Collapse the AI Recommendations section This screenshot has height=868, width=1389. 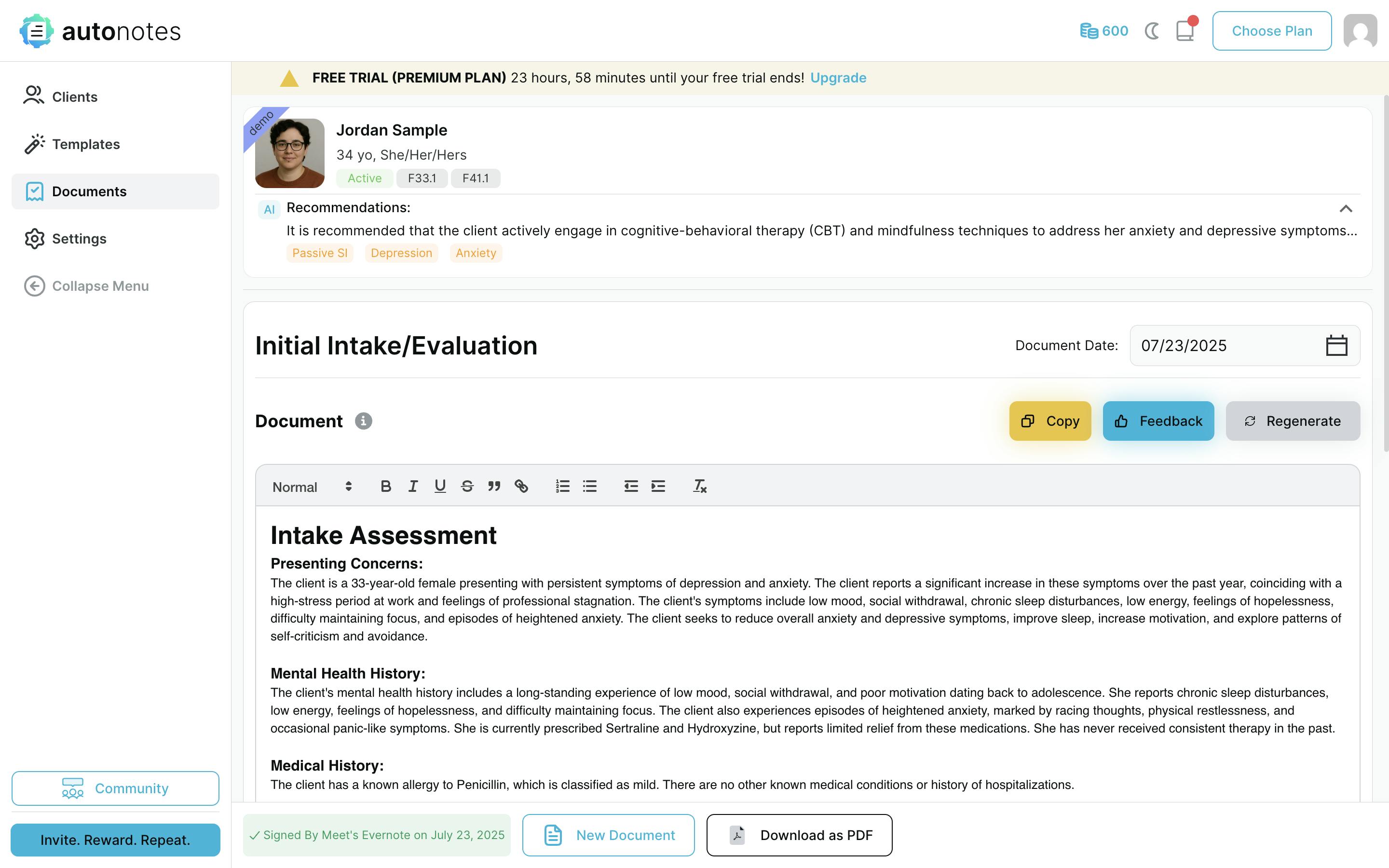tap(1346, 208)
